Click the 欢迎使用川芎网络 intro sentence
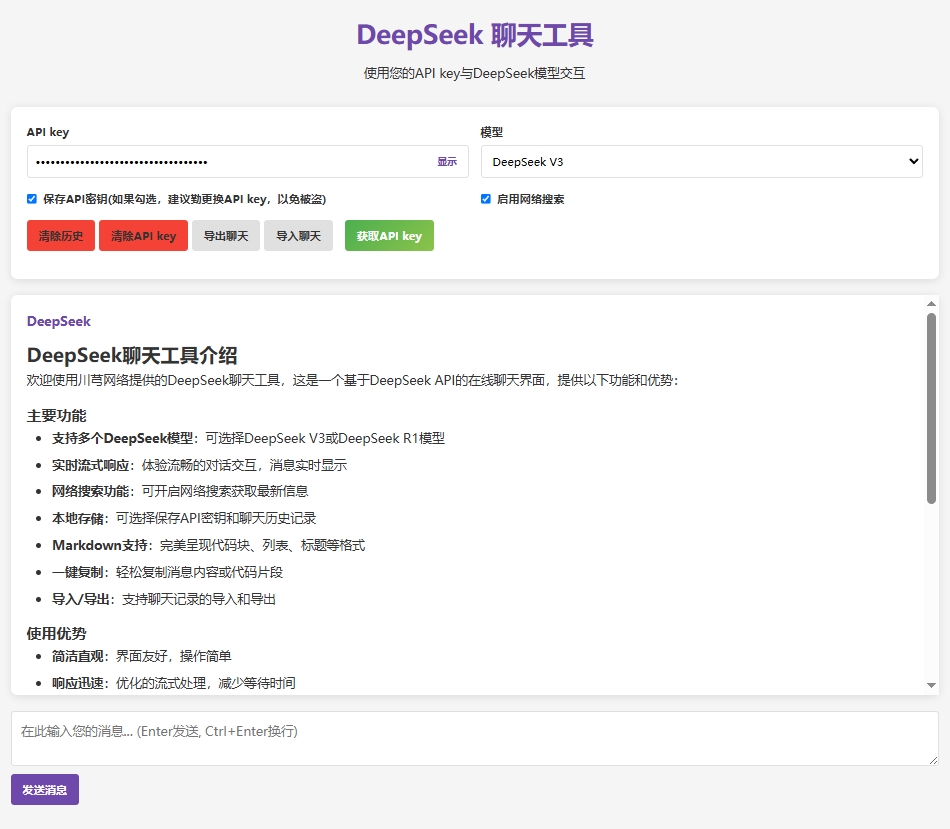 click(353, 380)
